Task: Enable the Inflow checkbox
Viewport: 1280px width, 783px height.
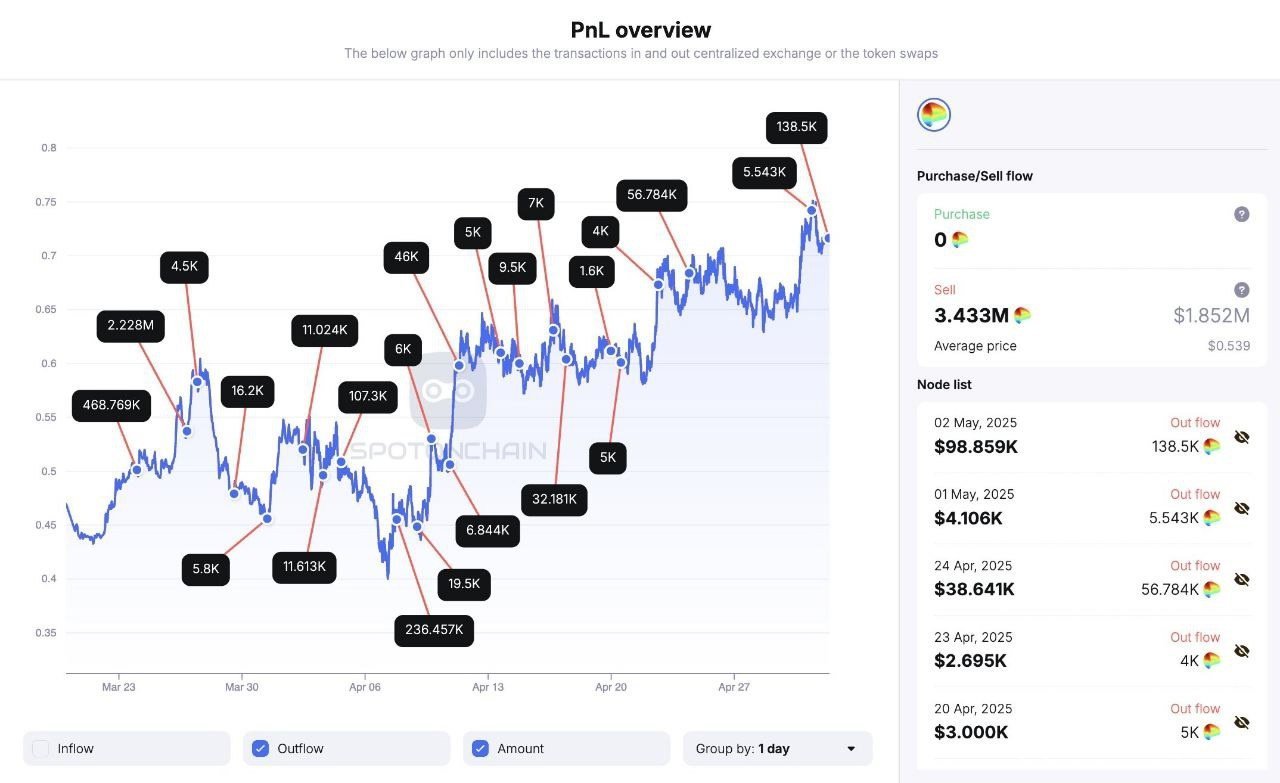Action: pyautogui.click(x=40, y=748)
